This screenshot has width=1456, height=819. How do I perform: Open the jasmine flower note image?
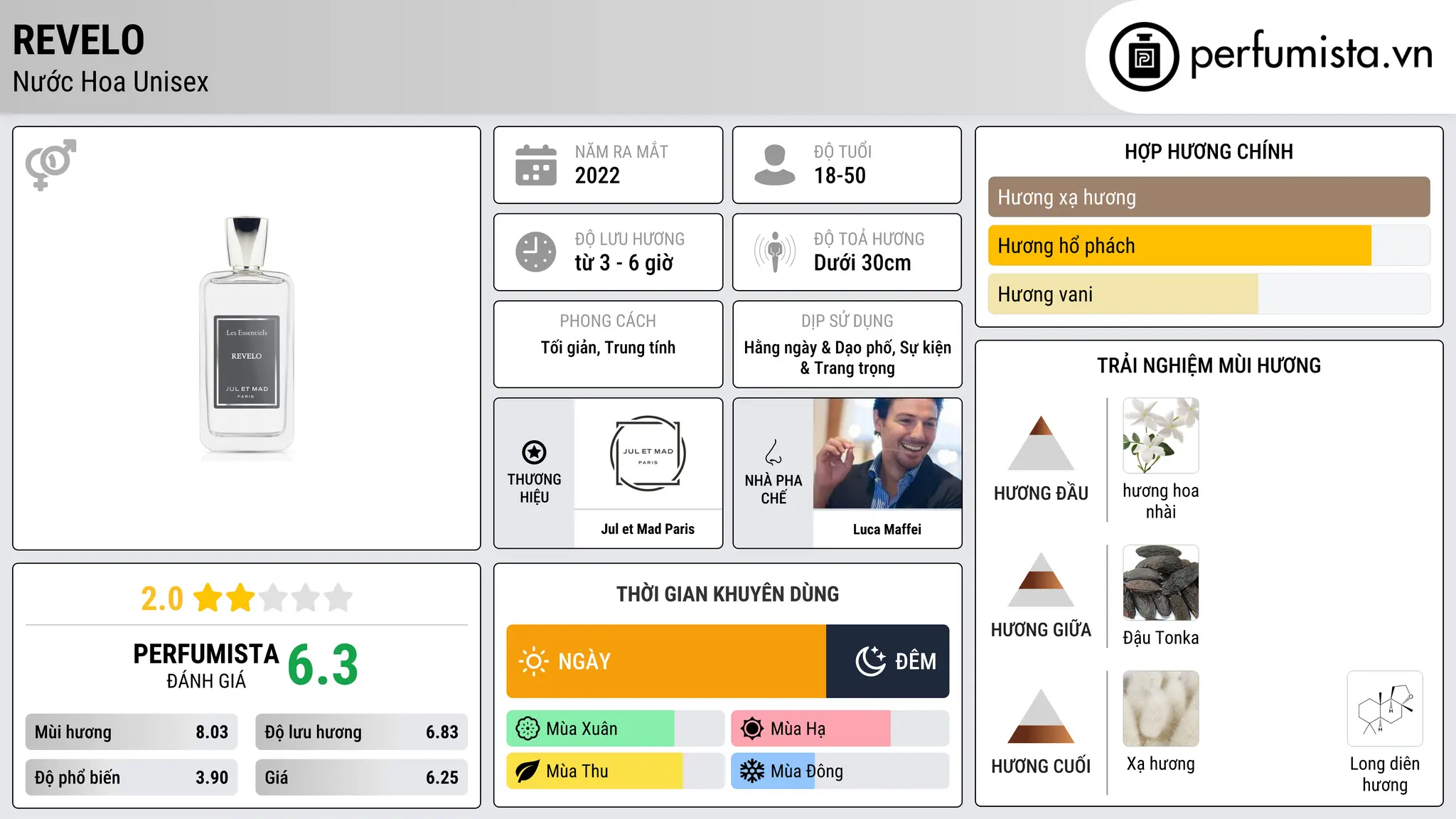click(1161, 435)
